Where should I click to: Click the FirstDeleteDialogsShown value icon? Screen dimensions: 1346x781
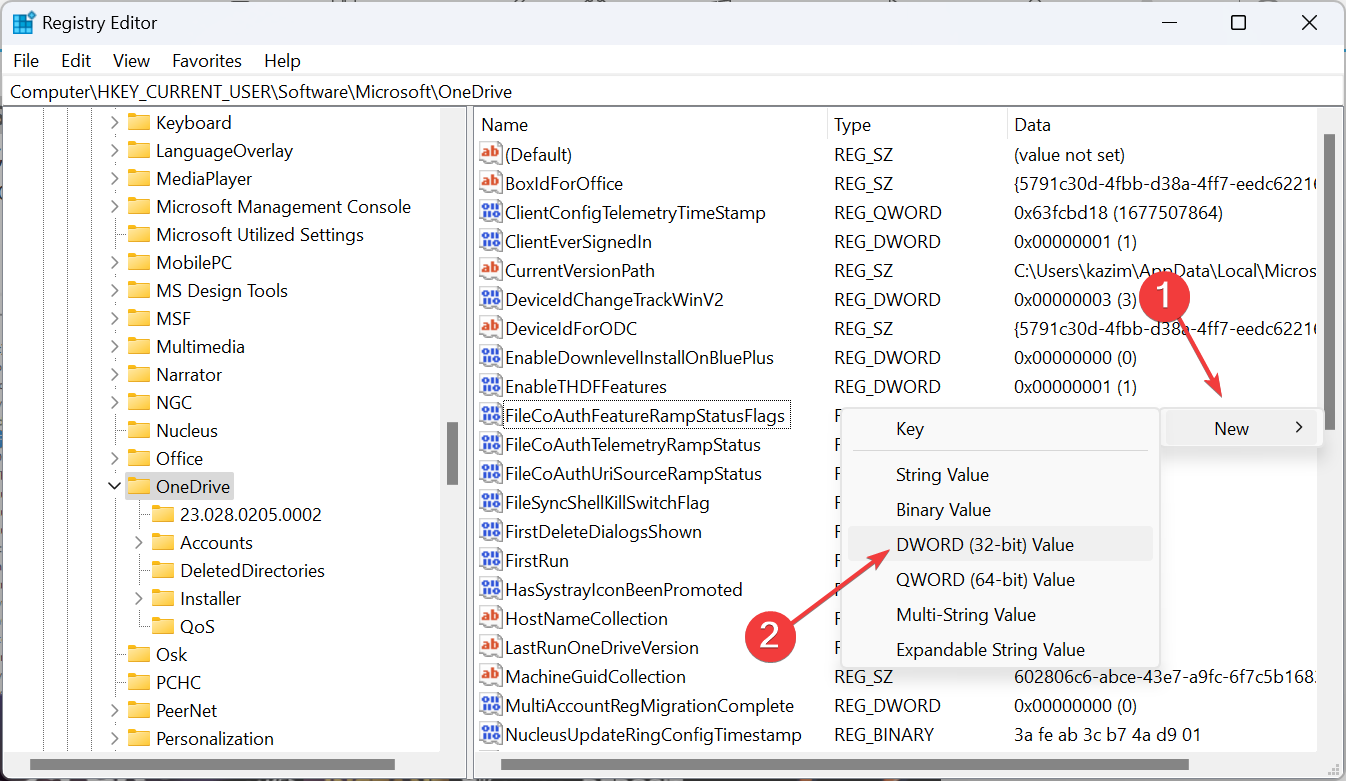click(490, 531)
